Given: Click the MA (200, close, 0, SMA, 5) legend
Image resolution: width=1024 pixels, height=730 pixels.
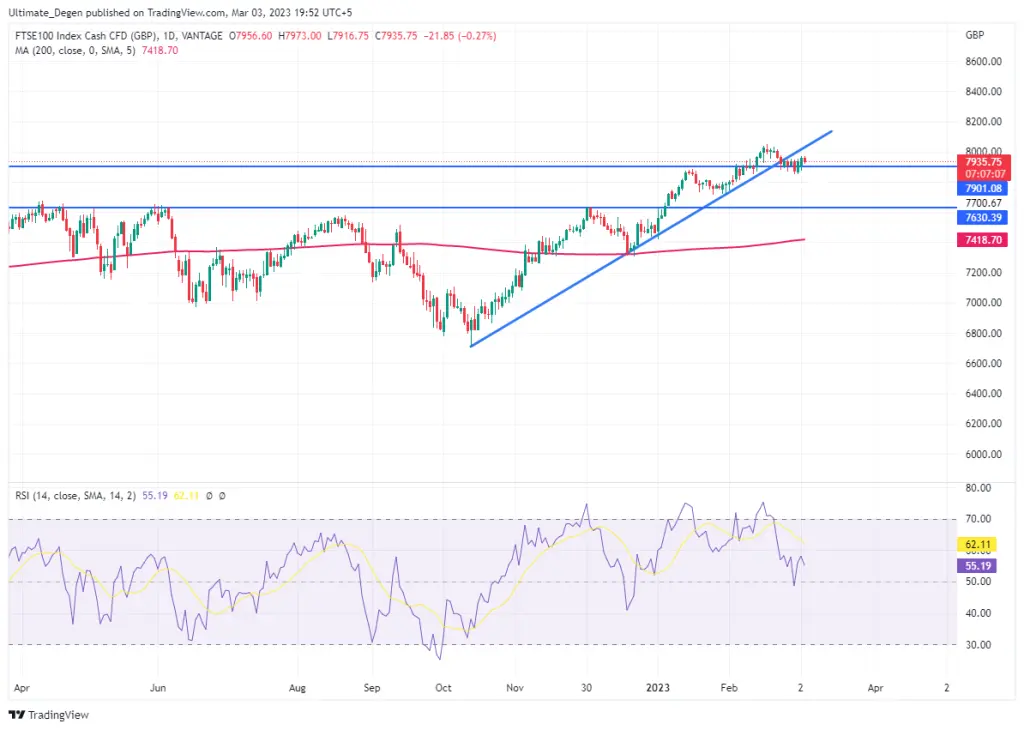Looking at the screenshot, I should [x=76, y=50].
